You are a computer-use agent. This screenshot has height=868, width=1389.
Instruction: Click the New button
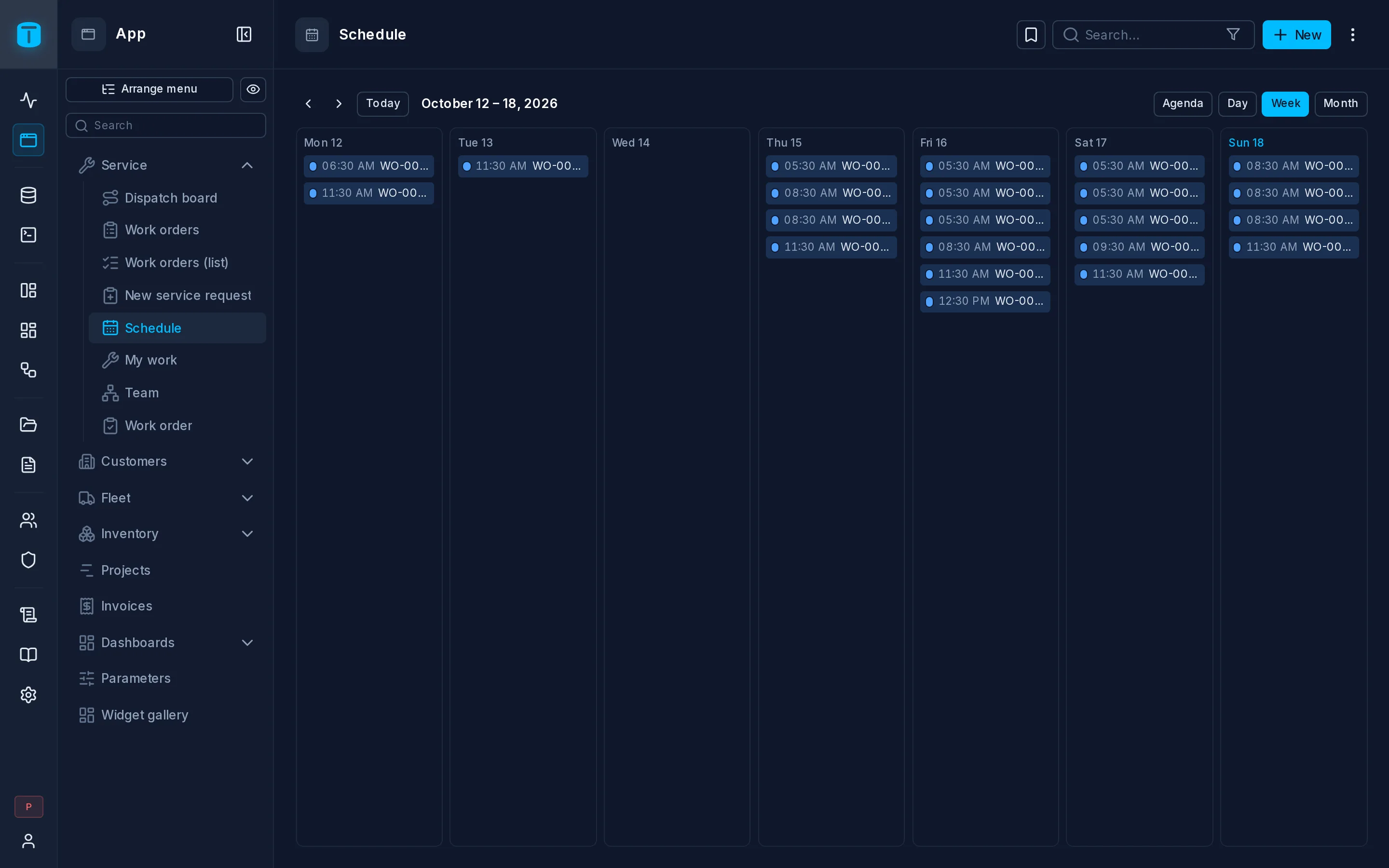pos(1296,35)
